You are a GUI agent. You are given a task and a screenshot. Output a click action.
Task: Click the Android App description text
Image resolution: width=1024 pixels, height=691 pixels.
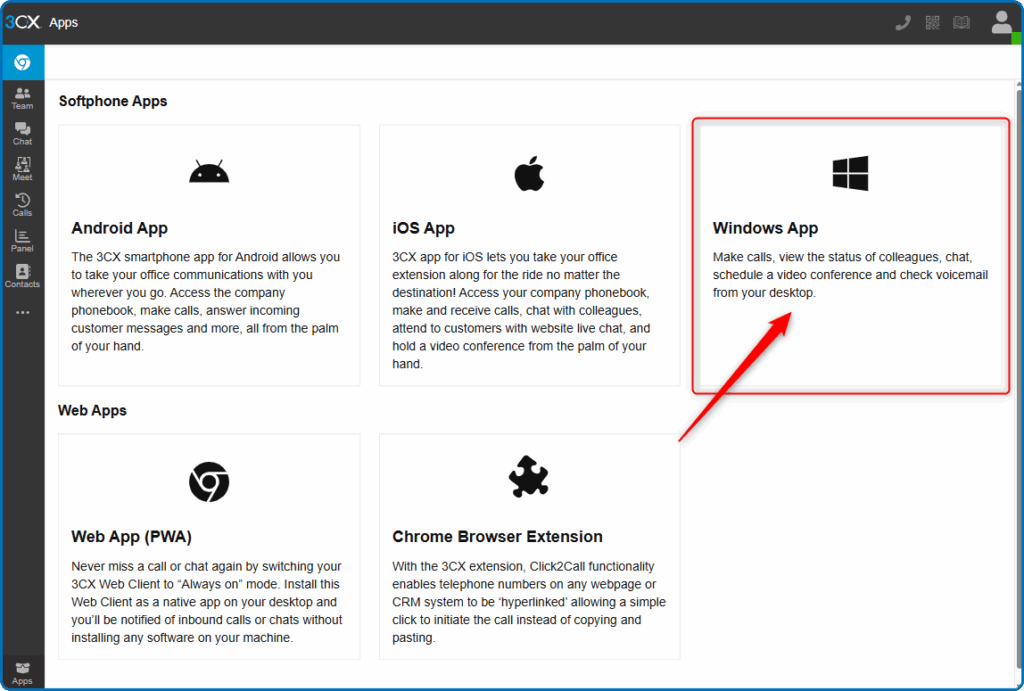206,302
